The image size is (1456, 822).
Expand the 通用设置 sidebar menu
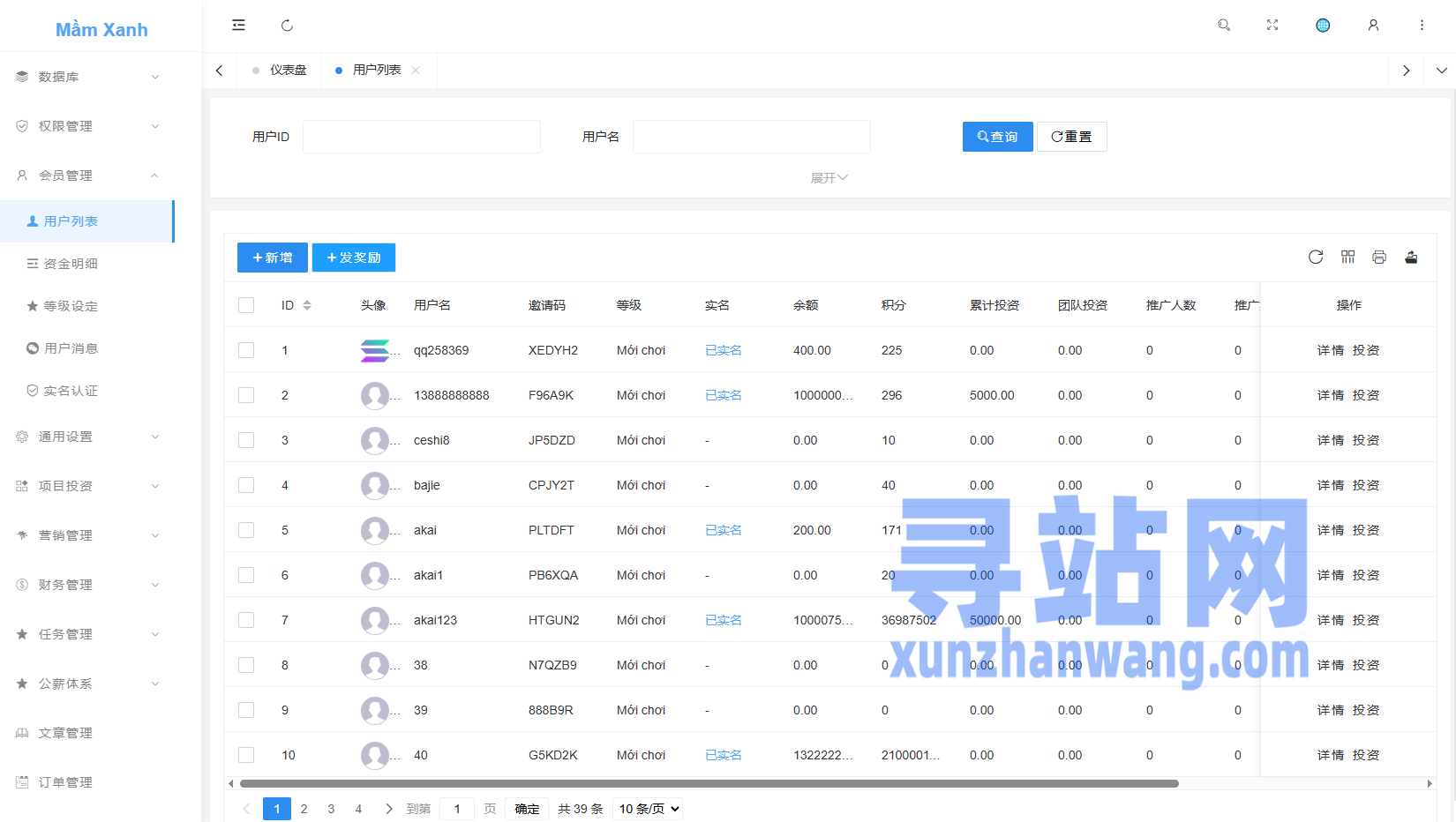click(x=87, y=437)
